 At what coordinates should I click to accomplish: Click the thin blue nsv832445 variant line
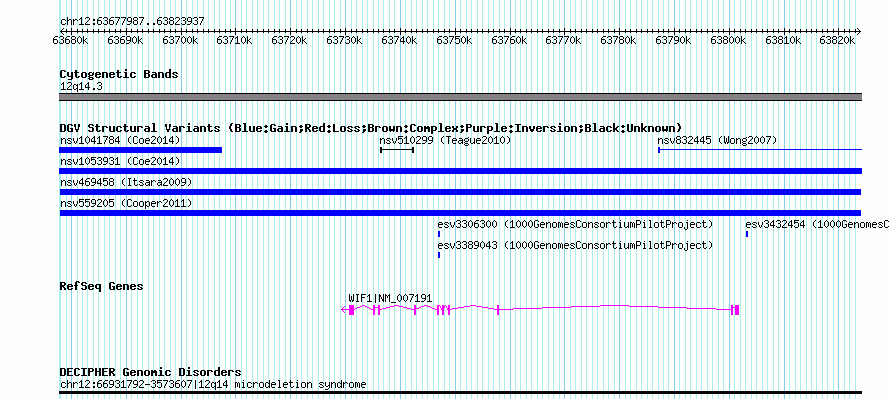click(x=760, y=150)
